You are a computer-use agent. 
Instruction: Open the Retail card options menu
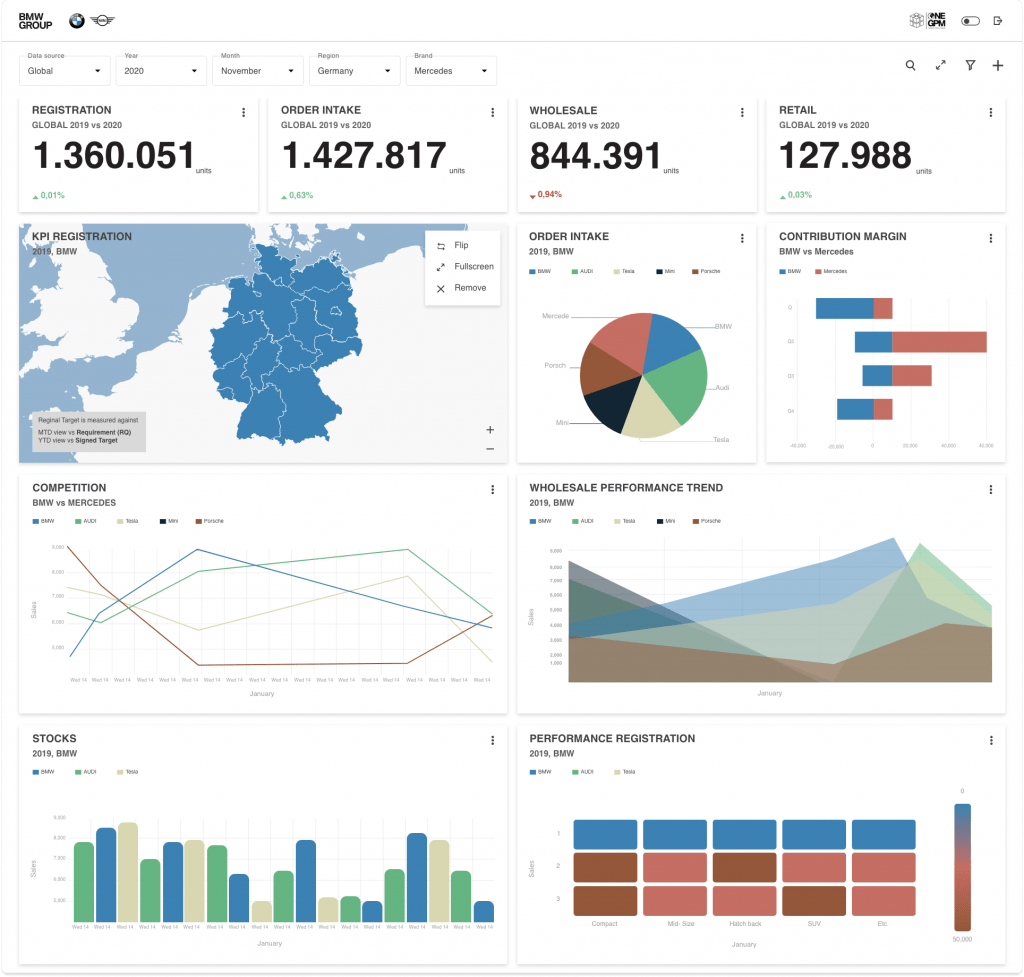tap(991, 112)
